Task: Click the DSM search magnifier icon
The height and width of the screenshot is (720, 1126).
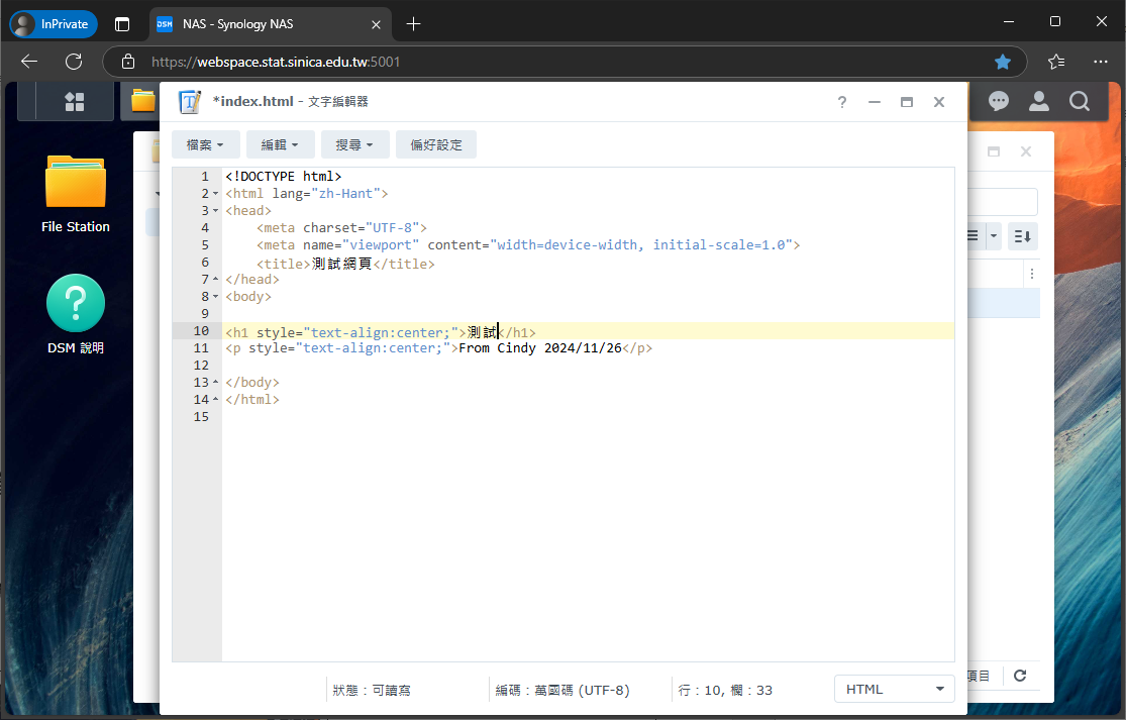Action: (1079, 101)
